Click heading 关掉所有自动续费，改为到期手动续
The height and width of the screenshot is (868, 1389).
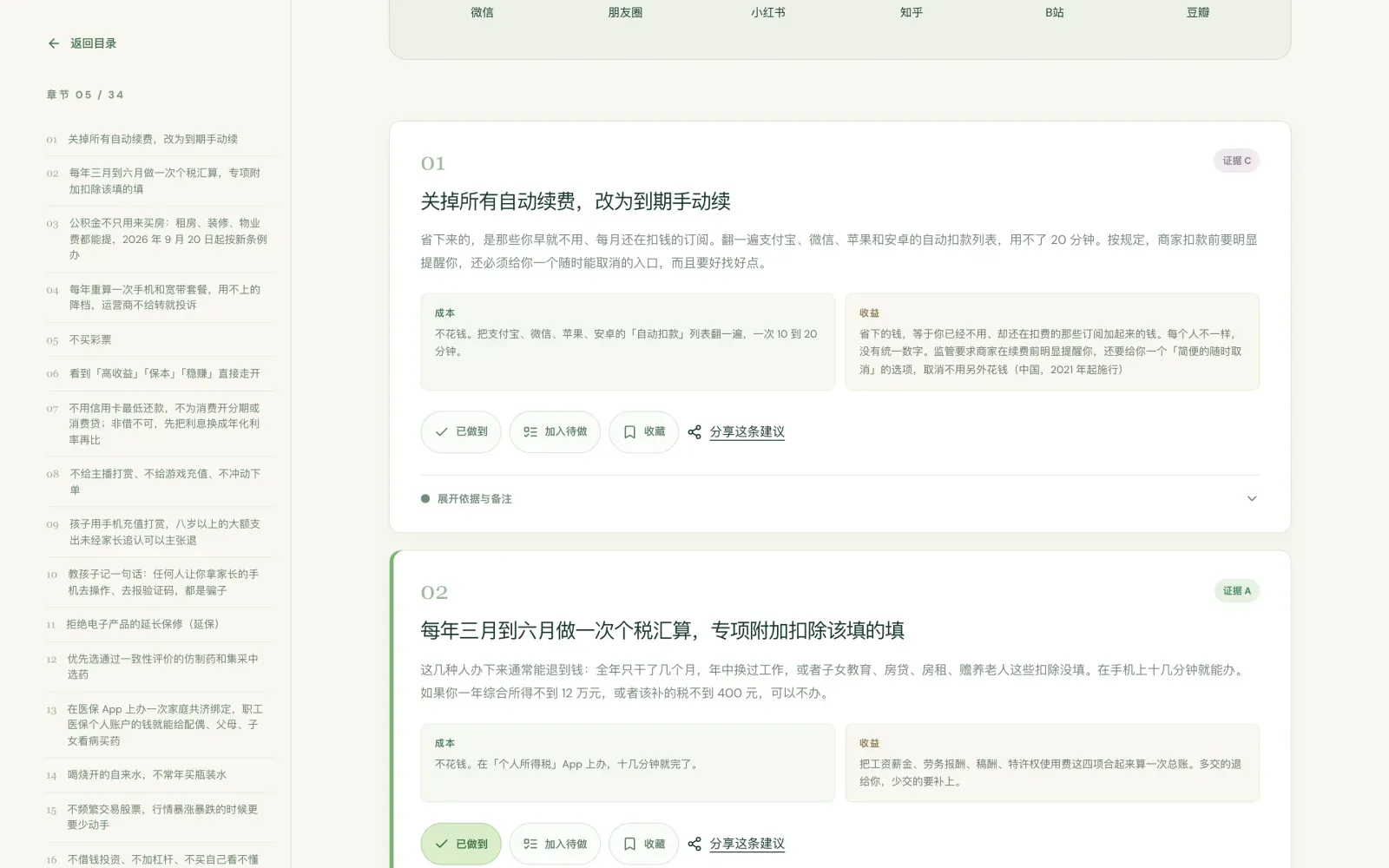[x=576, y=201]
